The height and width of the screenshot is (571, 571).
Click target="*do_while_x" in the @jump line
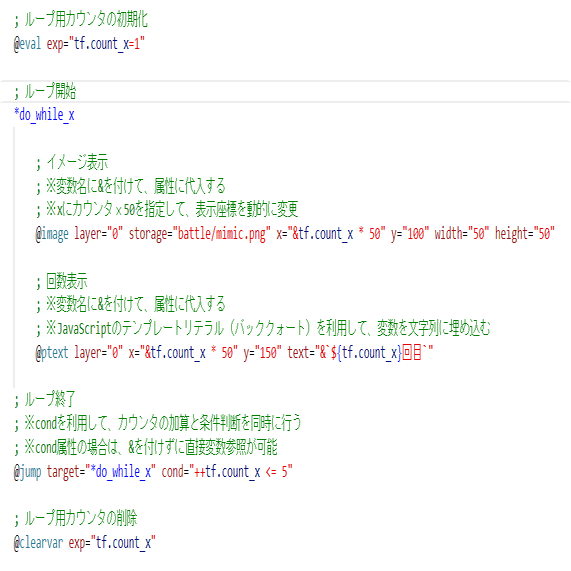click(101, 472)
